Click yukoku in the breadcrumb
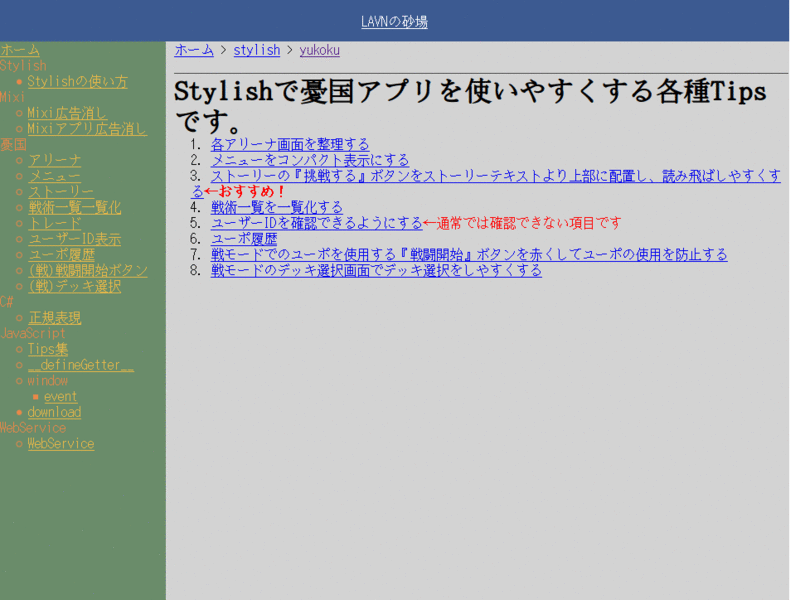The height and width of the screenshot is (600, 800). 319,50
